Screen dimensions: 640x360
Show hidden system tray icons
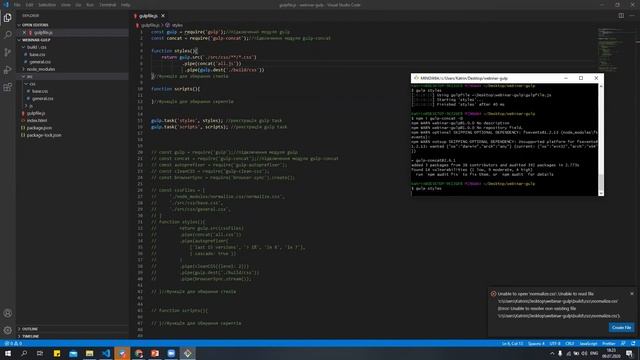[x=552, y=353]
